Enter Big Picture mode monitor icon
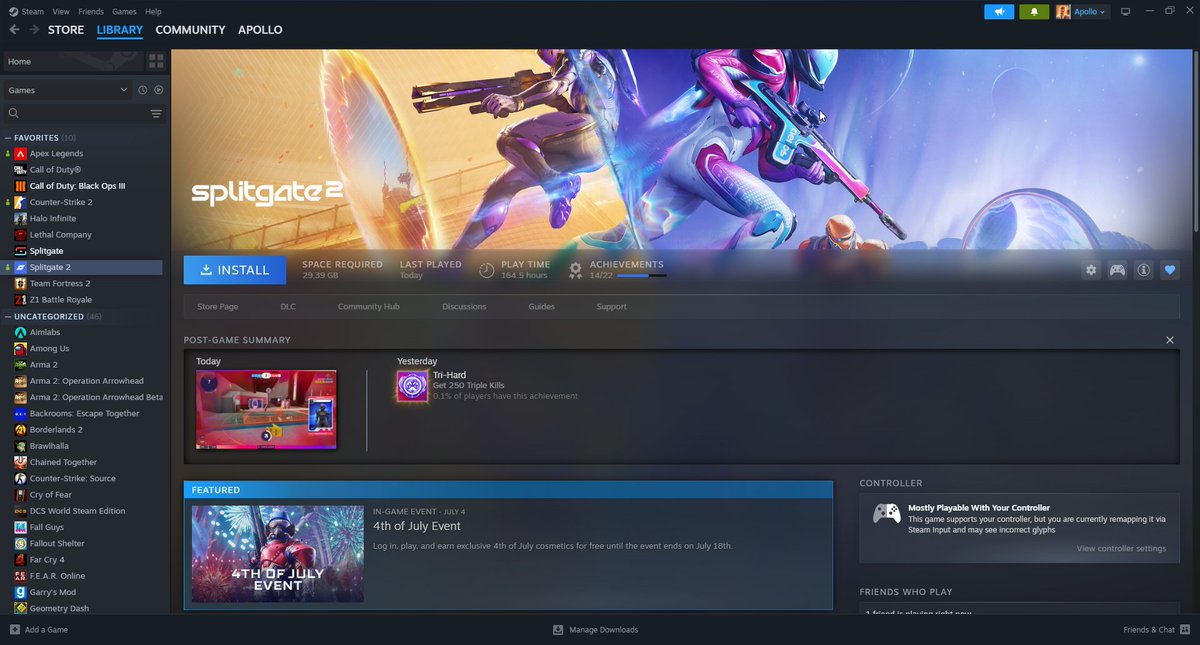The image size is (1200, 645). (1125, 12)
